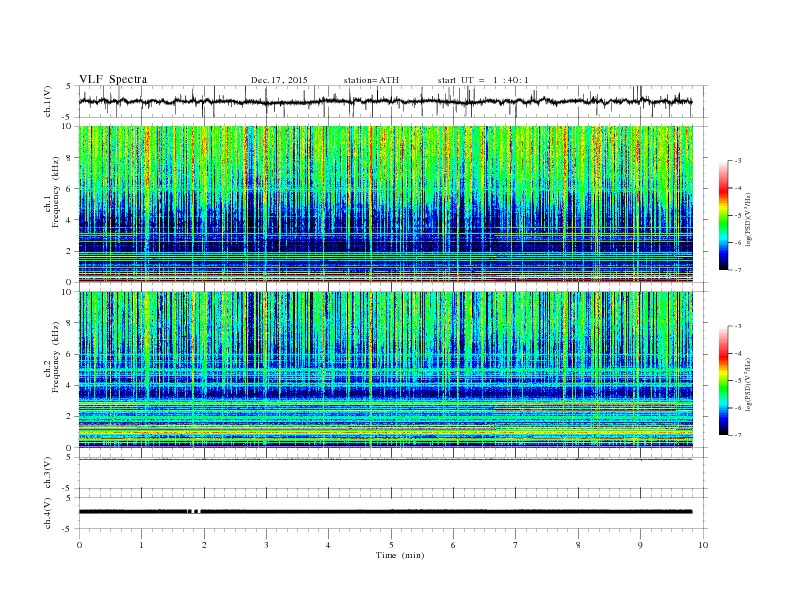Click the "-7" label on ch.1 color bar

pyautogui.click(x=738, y=270)
